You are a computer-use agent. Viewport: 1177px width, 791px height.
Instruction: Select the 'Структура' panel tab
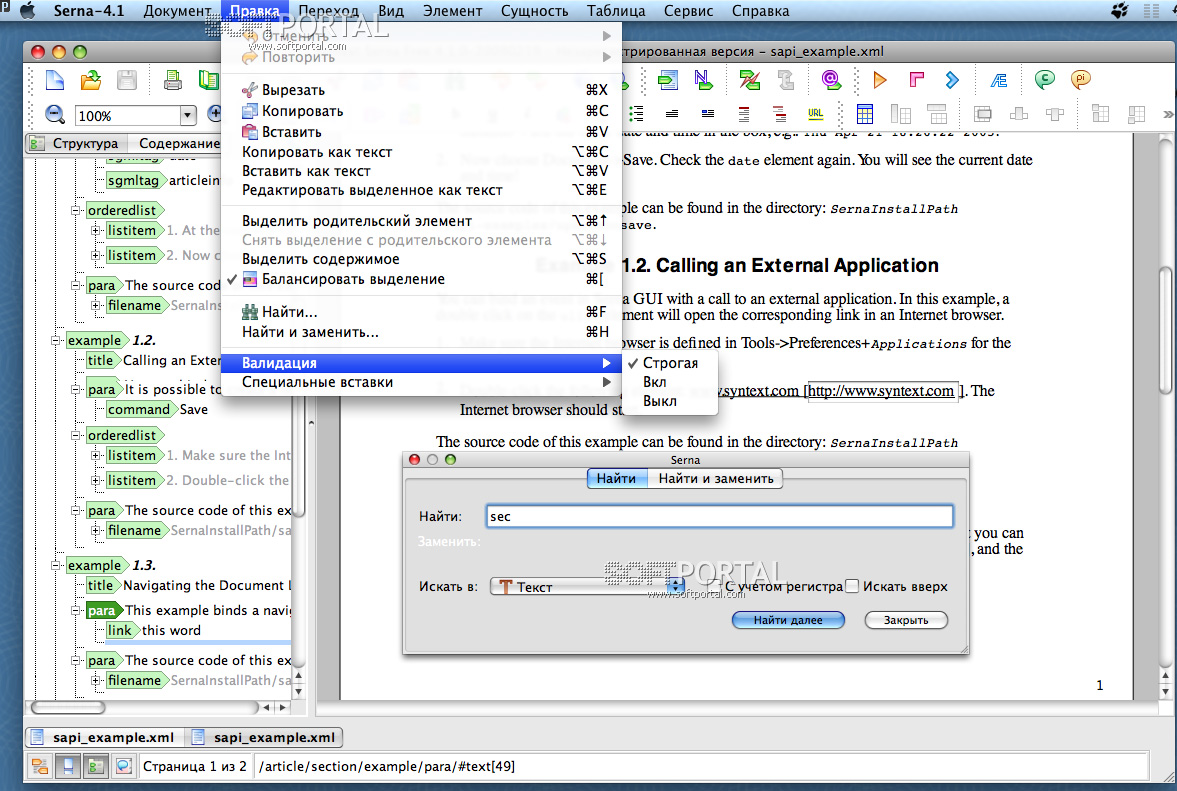pyautogui.click(x=77, y=143)
